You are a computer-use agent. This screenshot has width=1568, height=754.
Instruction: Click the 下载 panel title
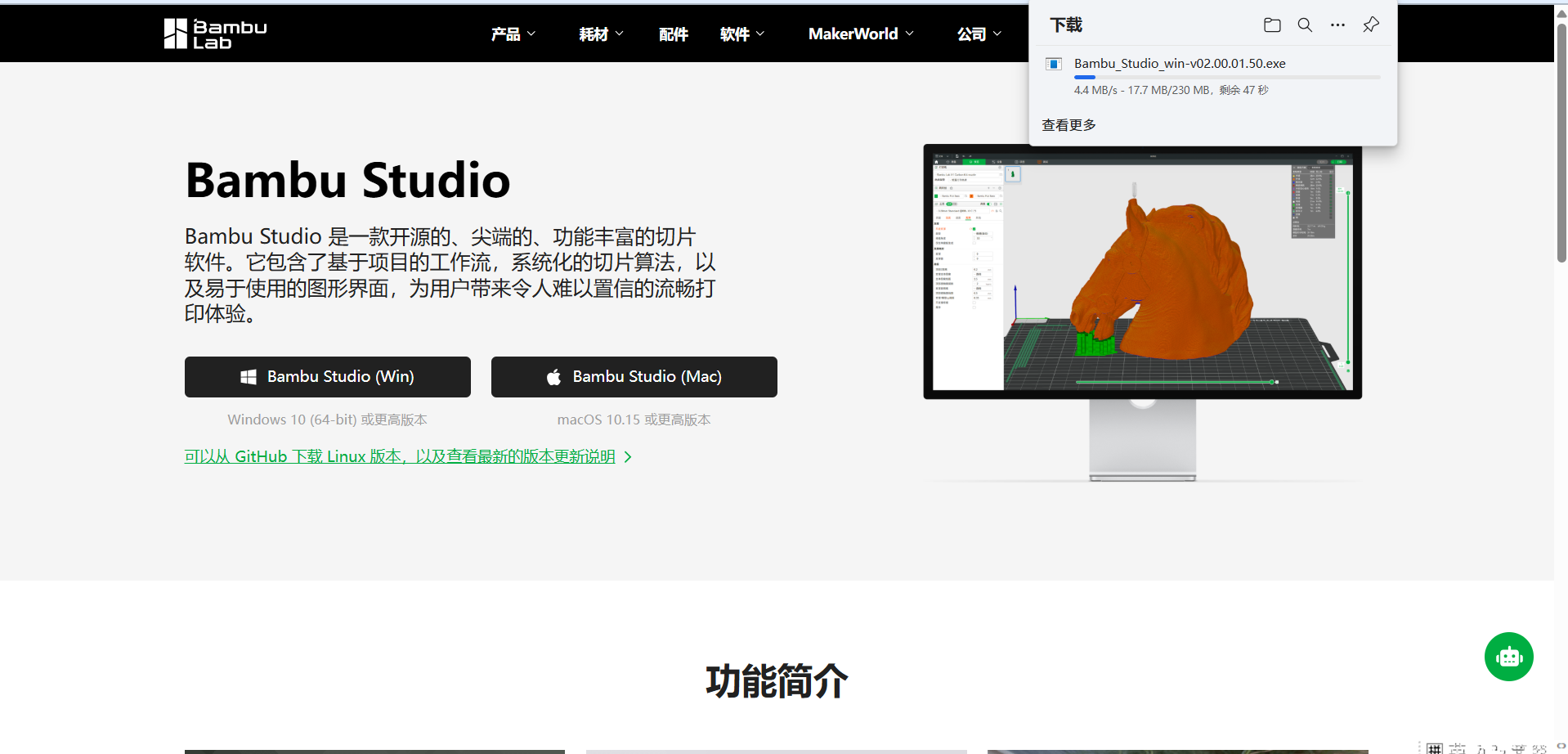click(1066, 25)
